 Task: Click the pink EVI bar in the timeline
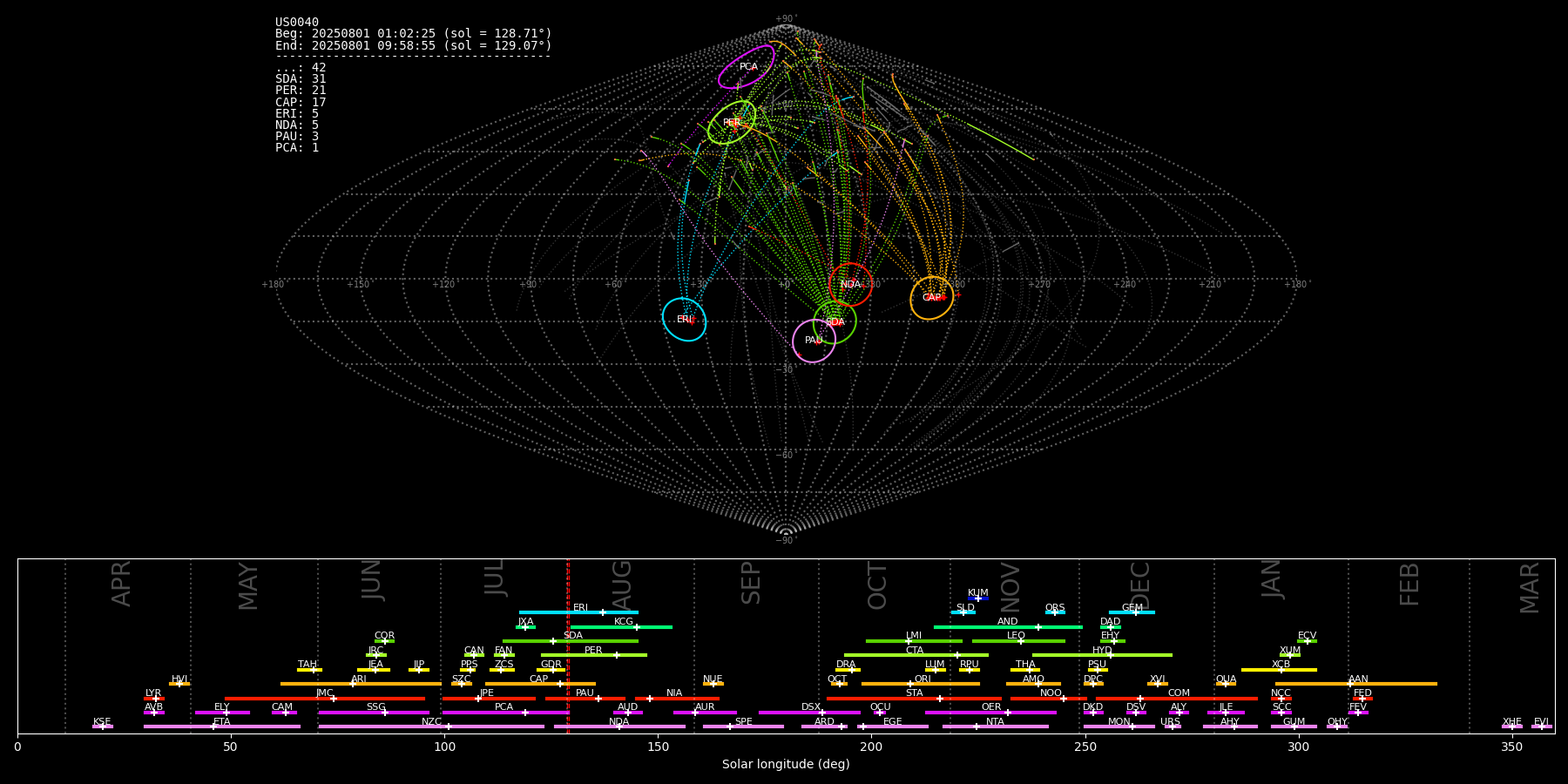[x=1542, y=727]
